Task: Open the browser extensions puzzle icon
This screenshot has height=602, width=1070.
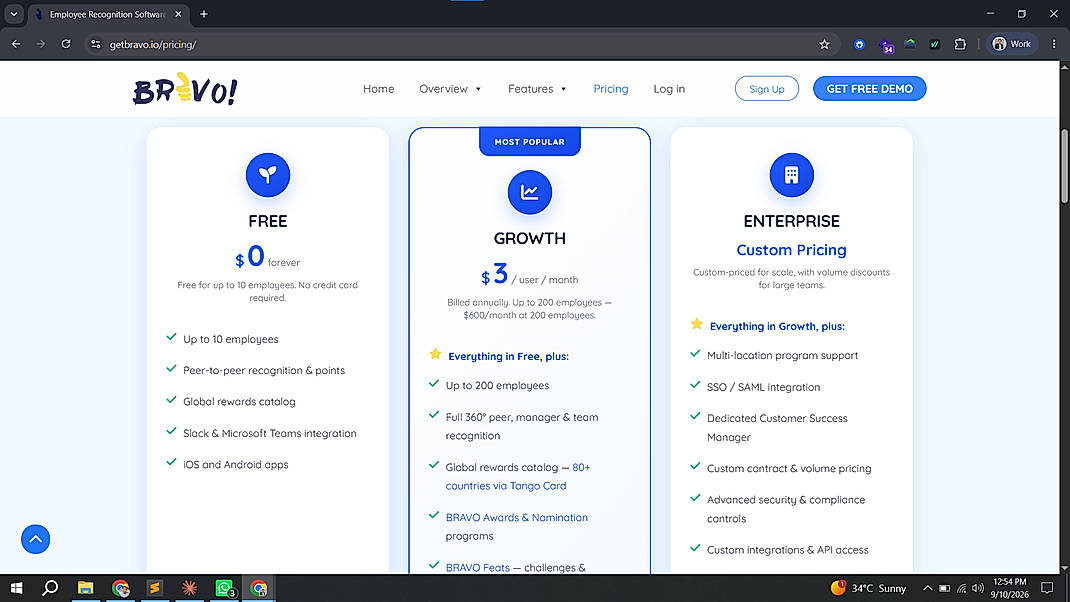Action: pyautogui.click(x=960, y=44)
